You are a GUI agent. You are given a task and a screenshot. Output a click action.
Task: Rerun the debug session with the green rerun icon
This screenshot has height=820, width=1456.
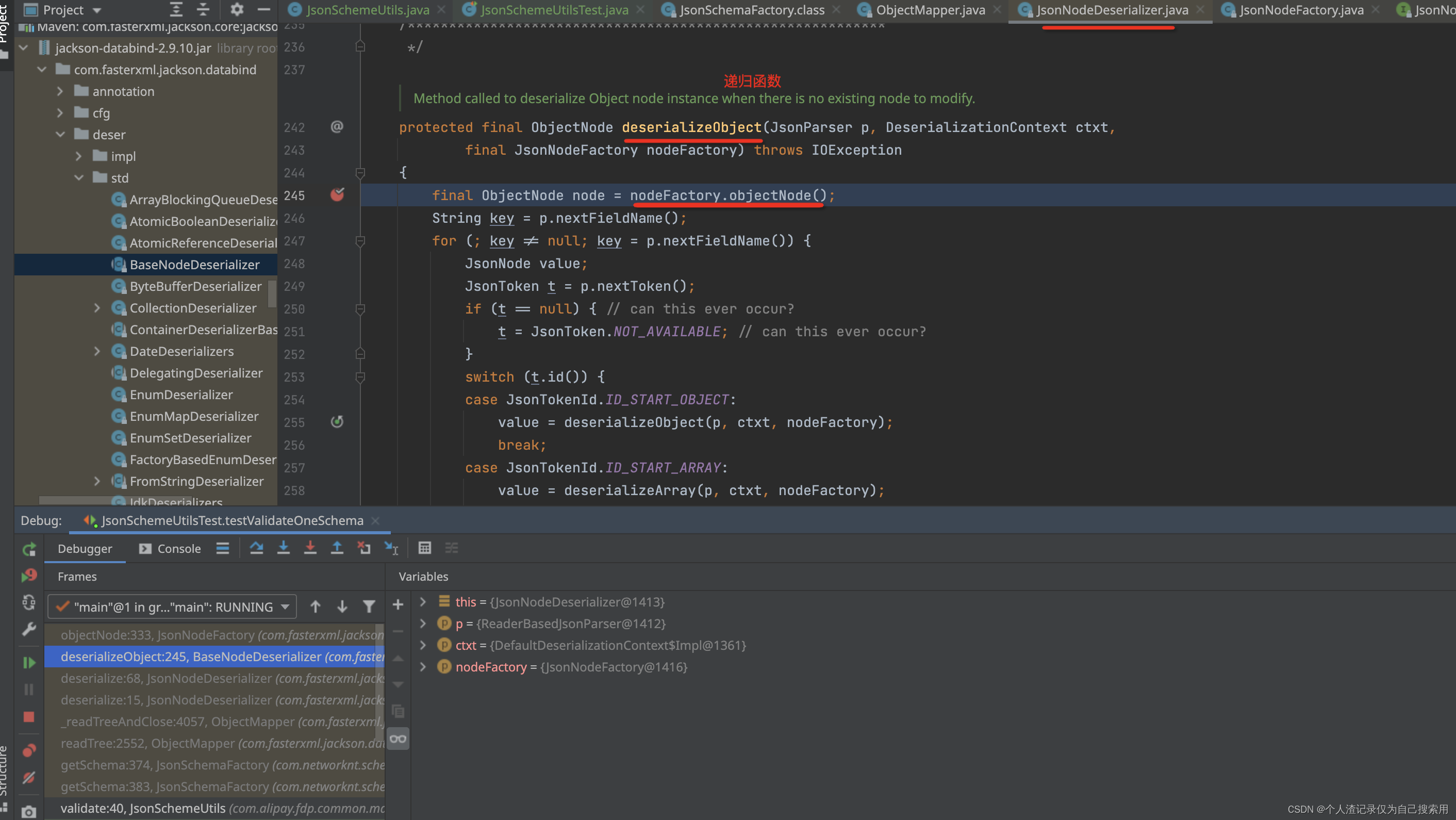click(x=29, y=549)
